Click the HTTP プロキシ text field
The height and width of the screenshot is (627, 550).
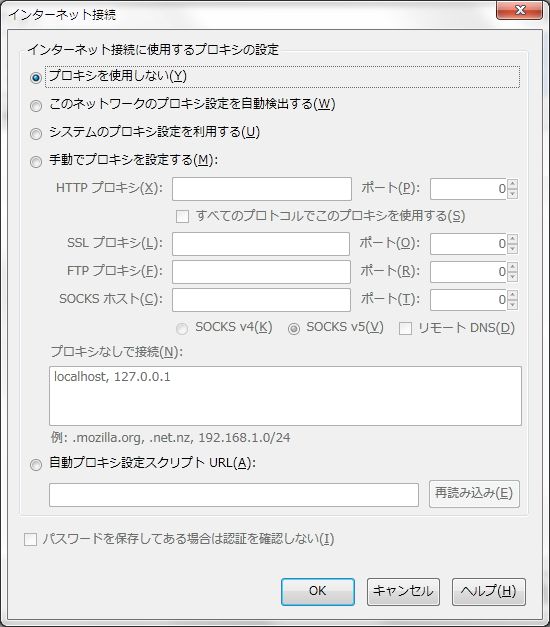click(262, 189)
